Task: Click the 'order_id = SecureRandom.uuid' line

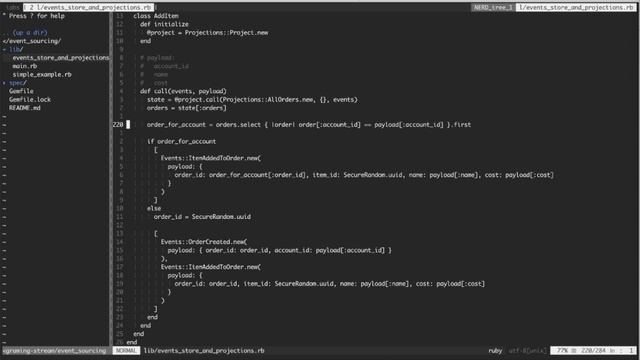Action: [202, 217]
